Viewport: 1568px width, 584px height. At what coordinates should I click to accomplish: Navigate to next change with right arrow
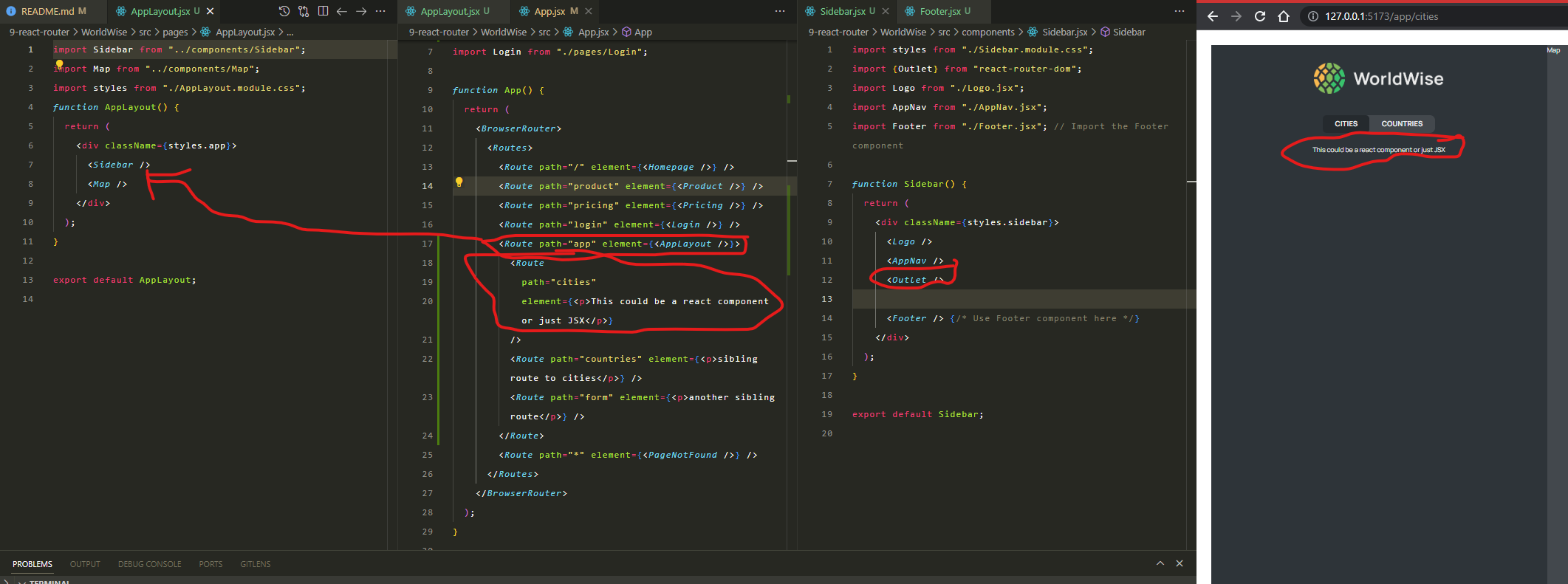tap(361, 11)
